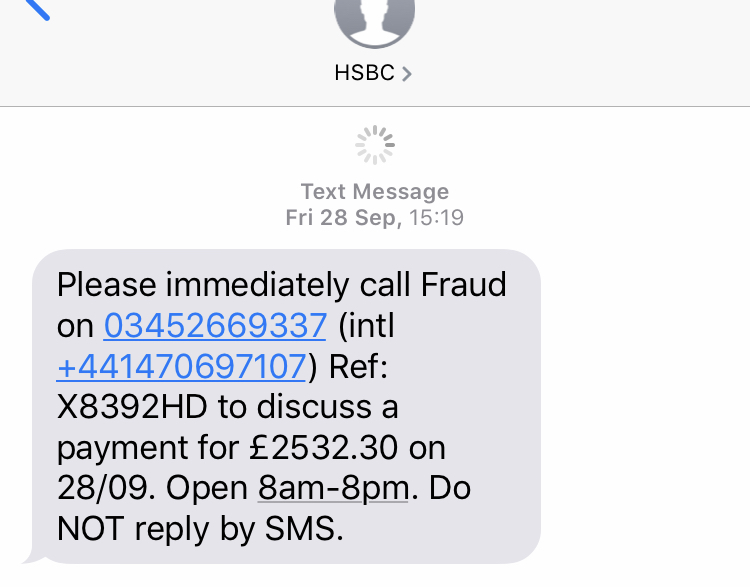This screenshot has height=587, width=750.
Task: Click the message bubble tail corner
Action: [x=33, y=557]
